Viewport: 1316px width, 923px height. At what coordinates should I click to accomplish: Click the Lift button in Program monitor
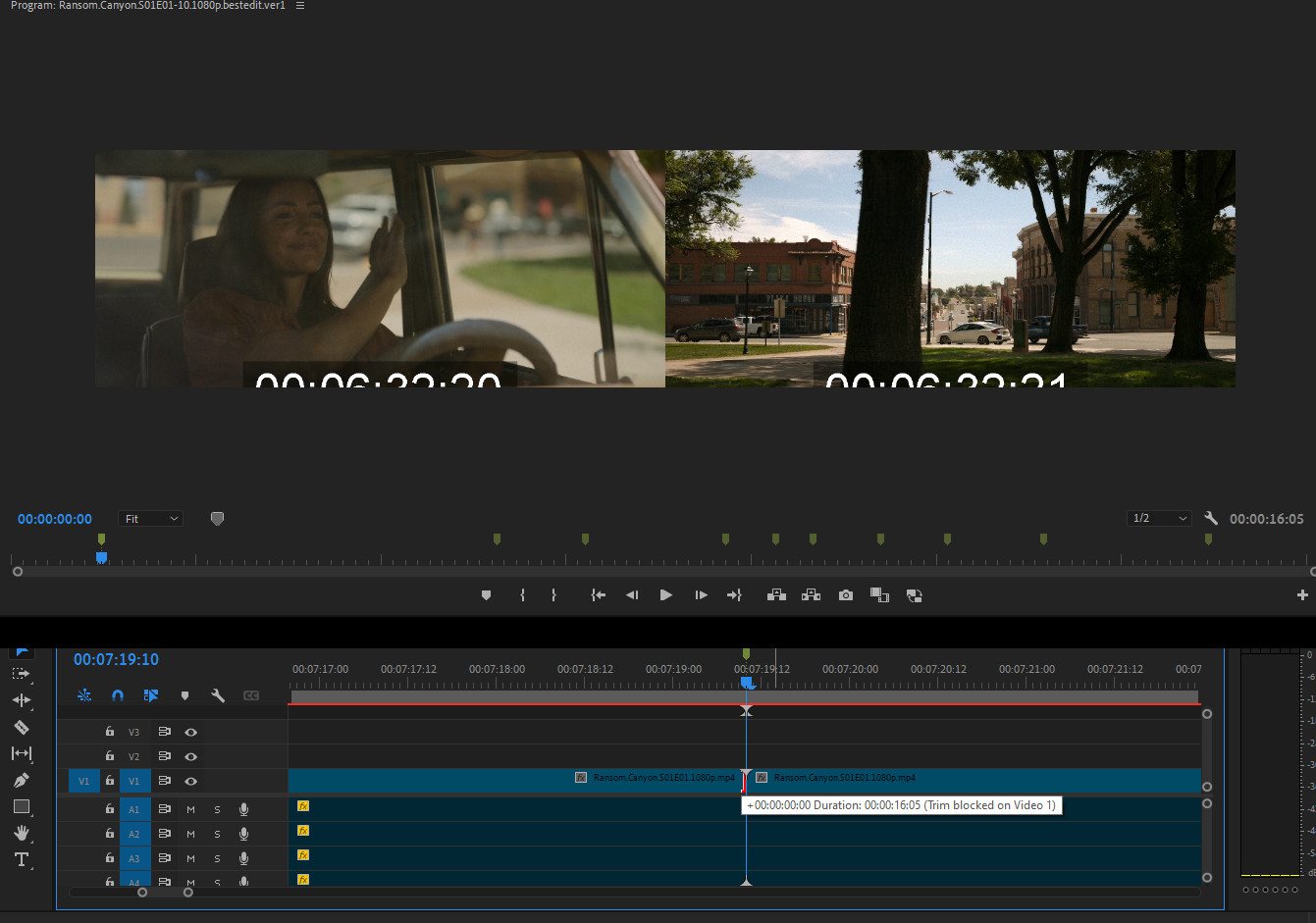[x=776, y=595]
